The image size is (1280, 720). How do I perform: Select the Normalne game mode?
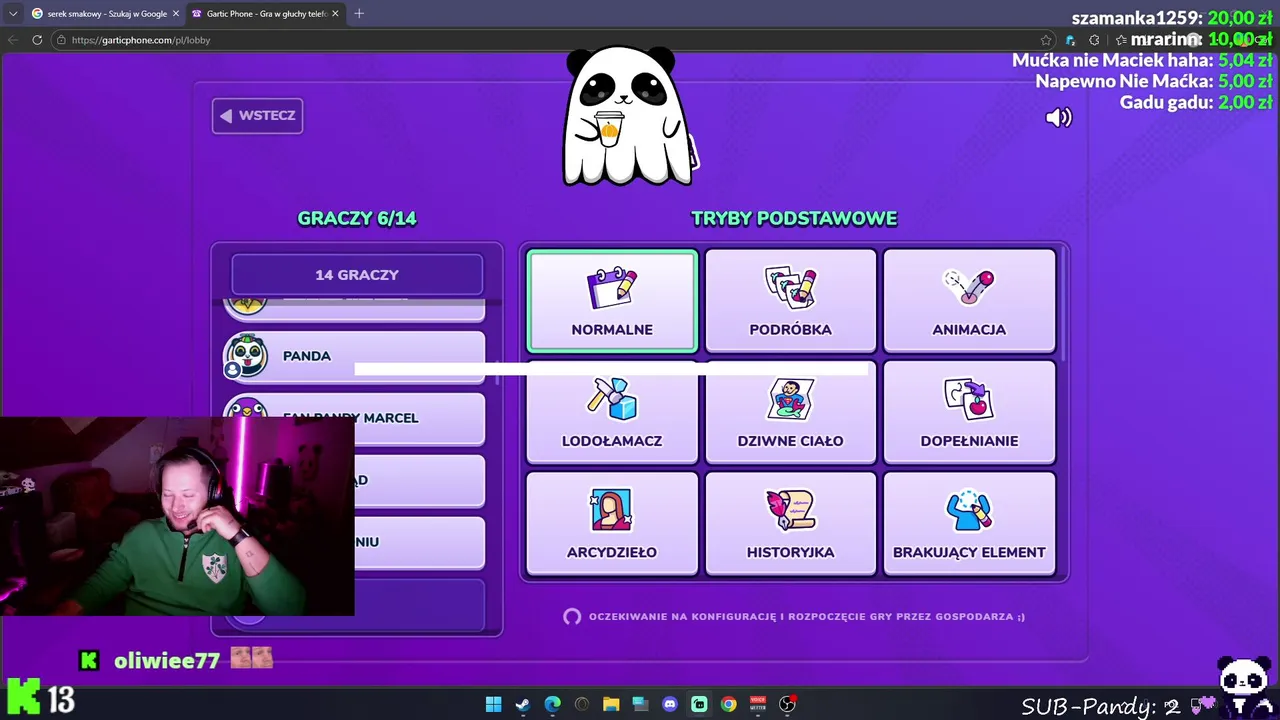[x=612, y=301]
